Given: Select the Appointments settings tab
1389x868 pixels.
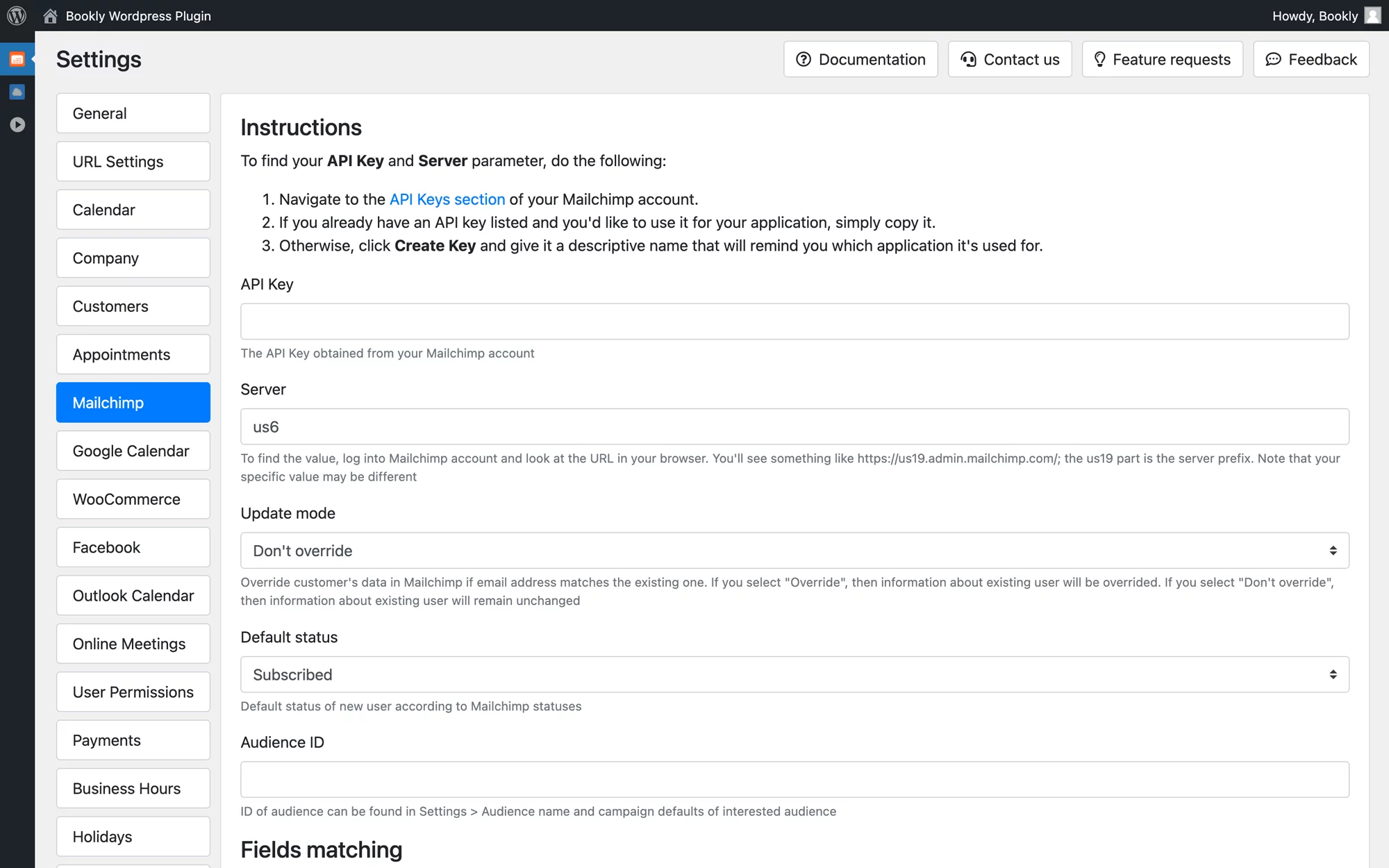Looking at the screenshot, I should (x=133, y=354).
